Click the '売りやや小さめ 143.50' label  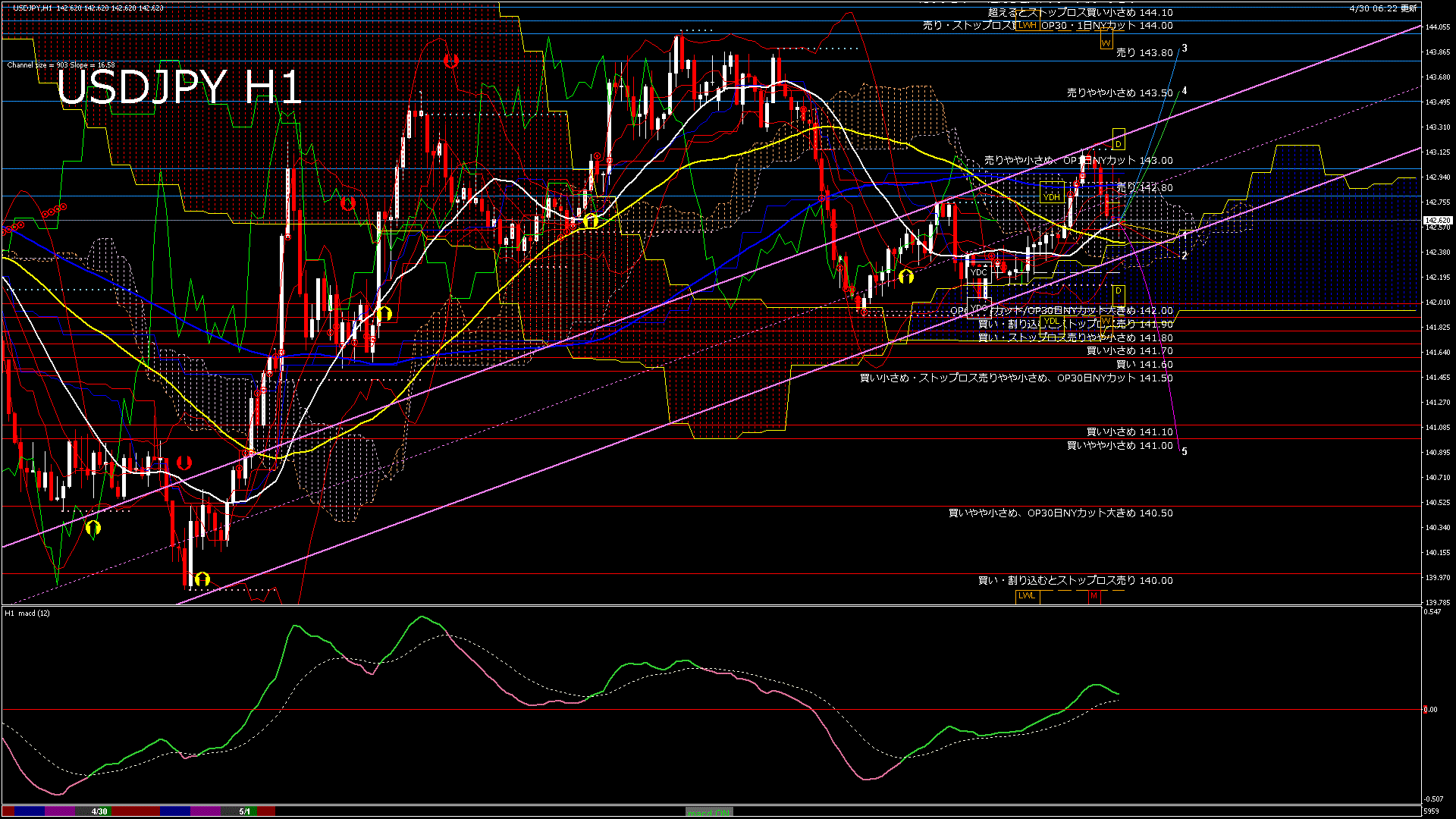1119,93
